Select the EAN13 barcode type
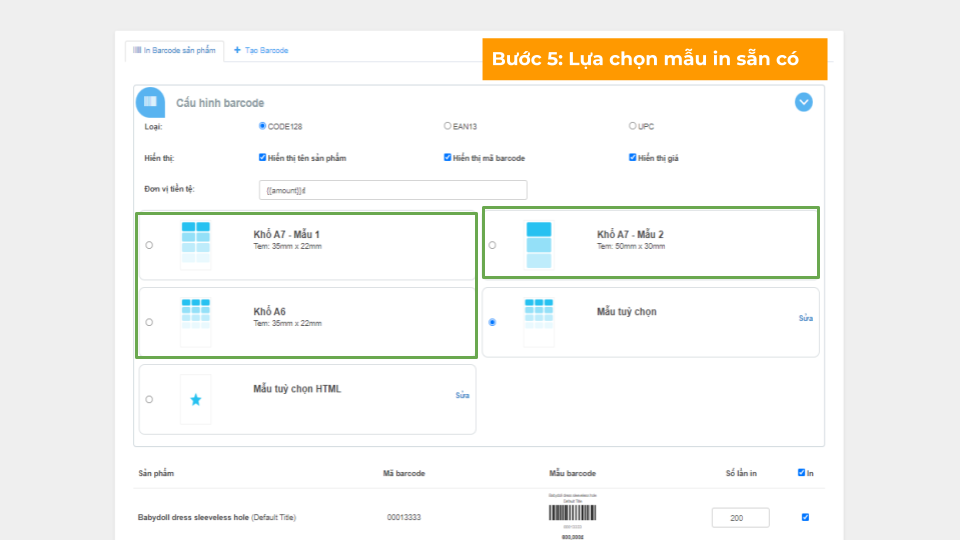 (447, 126)
